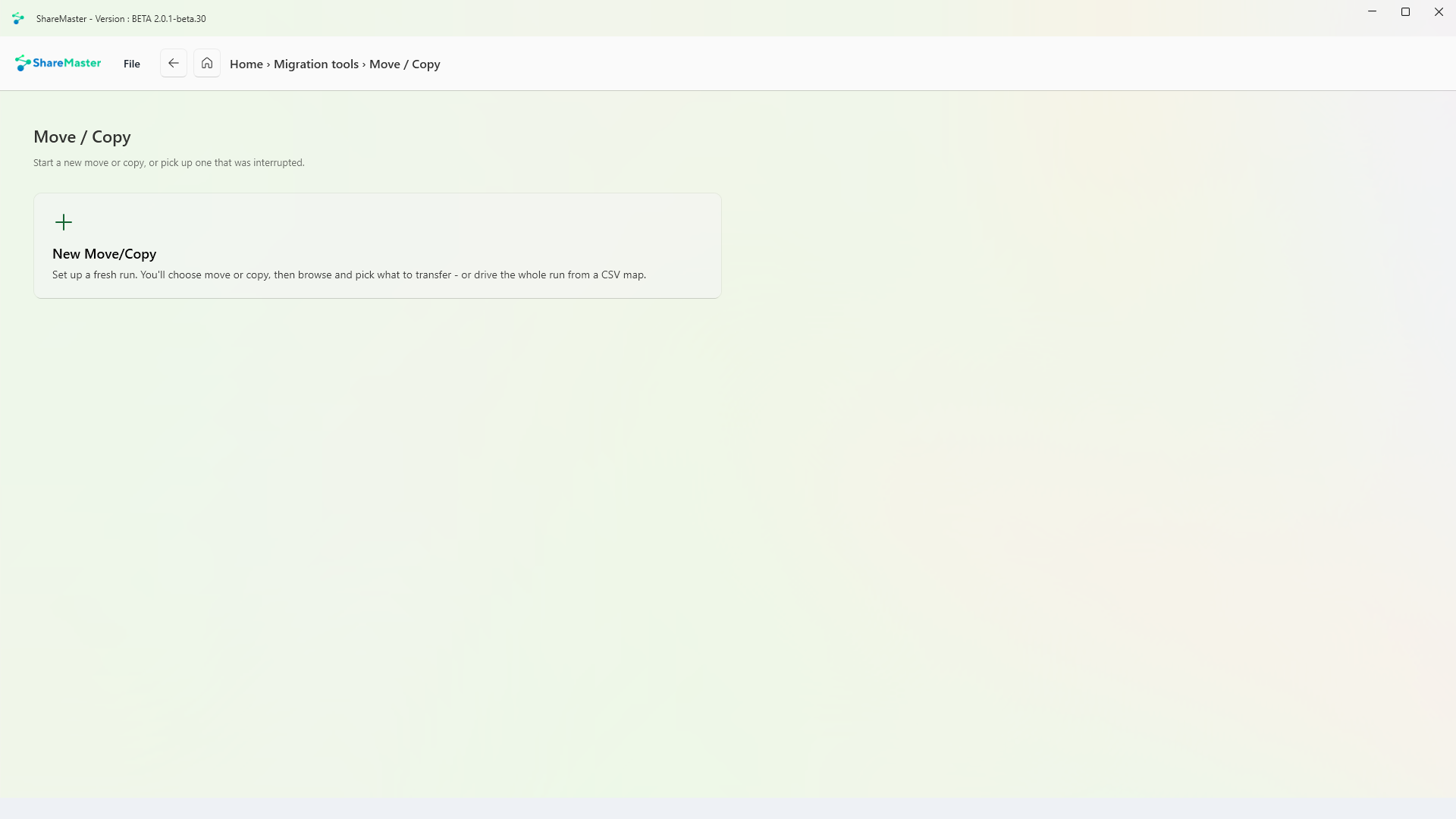Maximize the ShareMaster window
Screen dimensions: 1456x819
click(1405, 12)
